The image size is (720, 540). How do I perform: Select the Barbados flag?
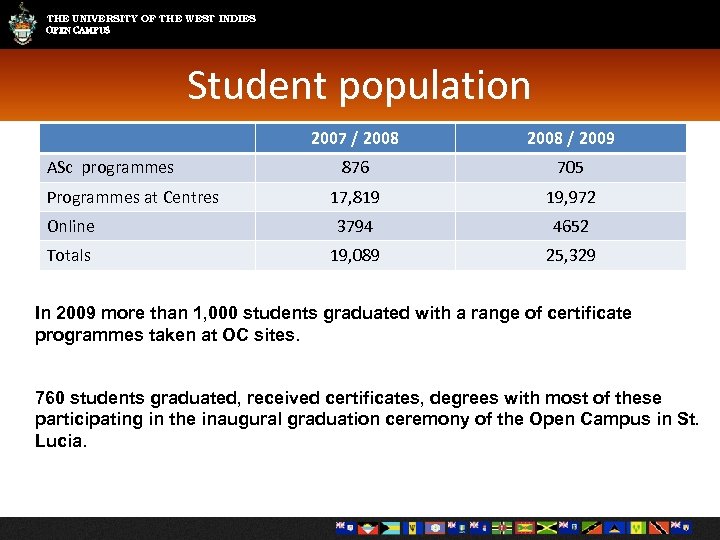[x=413, y=529]
